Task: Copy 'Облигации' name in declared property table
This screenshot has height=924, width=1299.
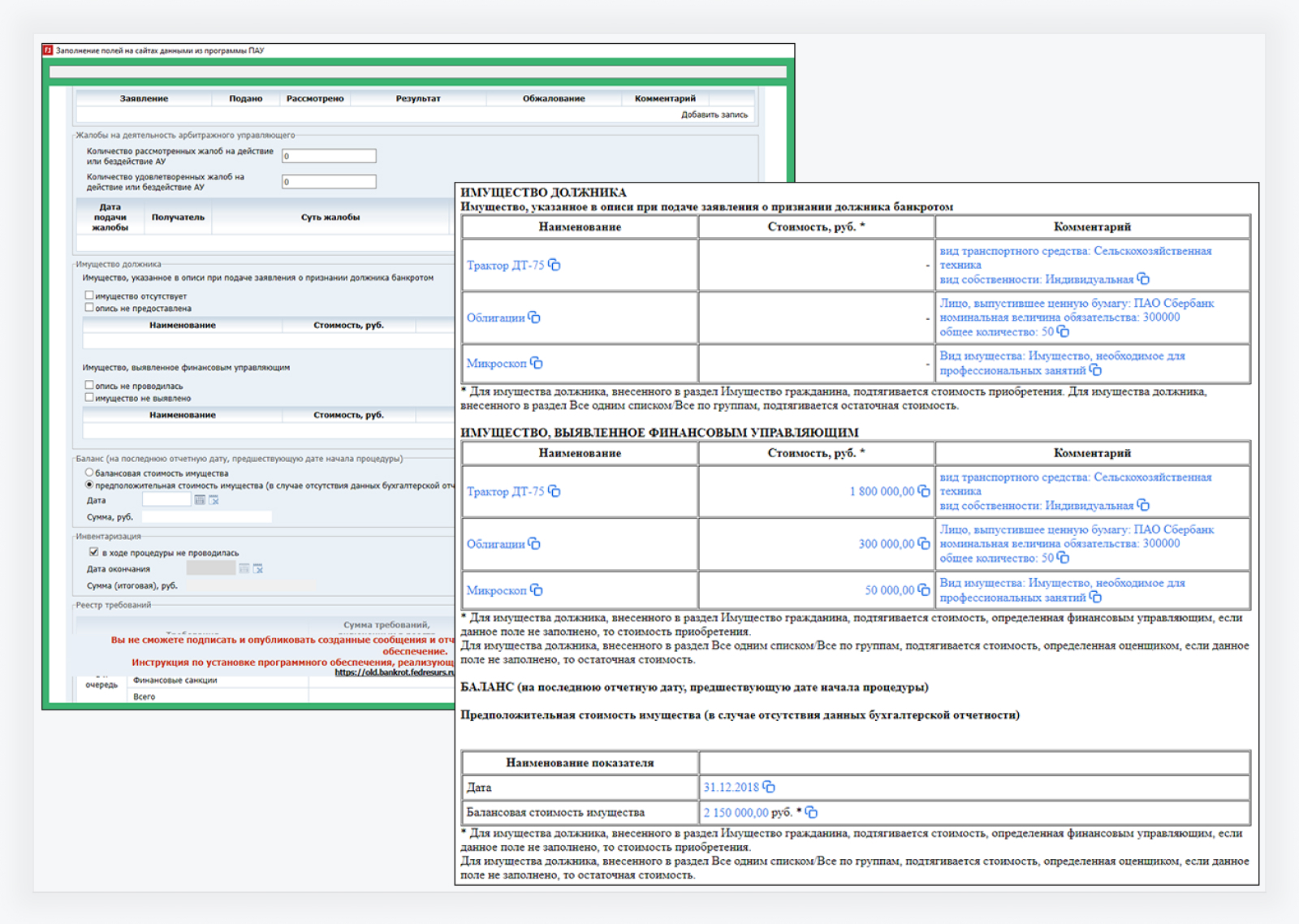Action: (x=534, y=317)
